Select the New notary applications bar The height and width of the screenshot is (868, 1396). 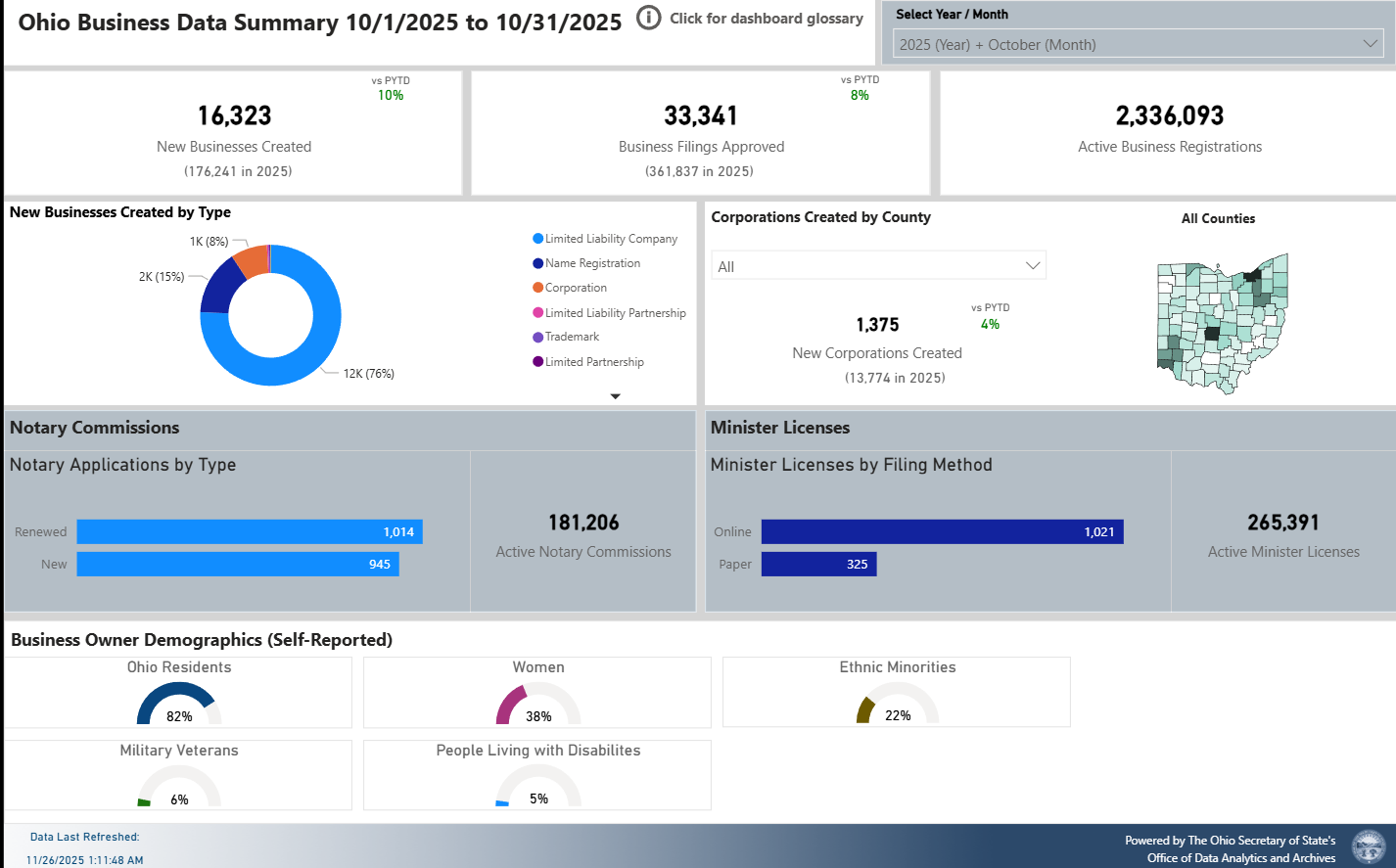point(237,565)
